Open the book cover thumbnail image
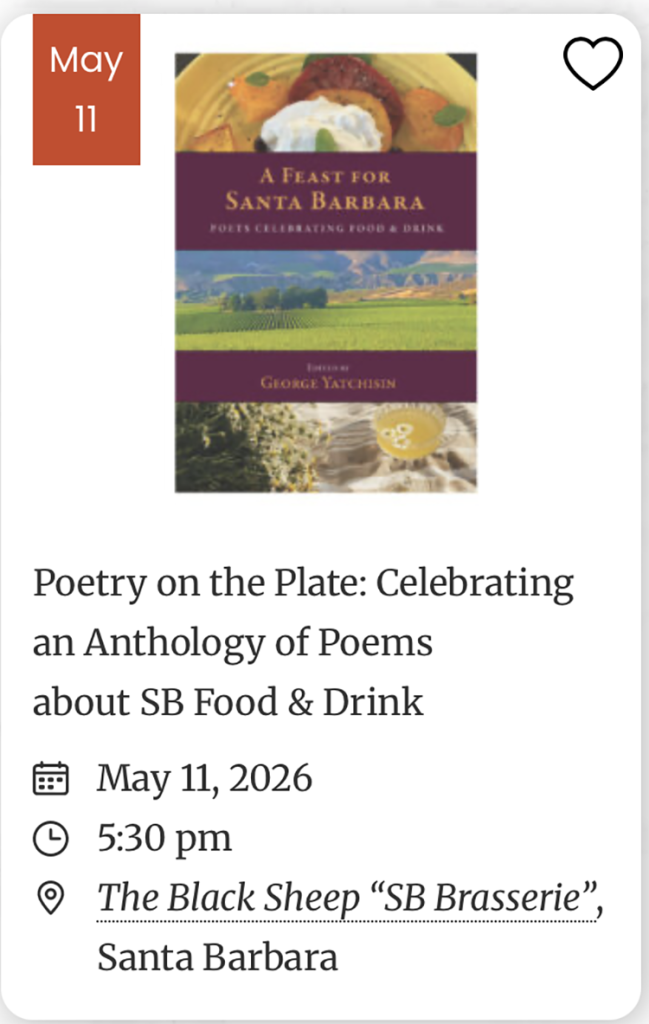This screenshot has height=1024, width=649. pyautogui.click(x=326, y=272)
